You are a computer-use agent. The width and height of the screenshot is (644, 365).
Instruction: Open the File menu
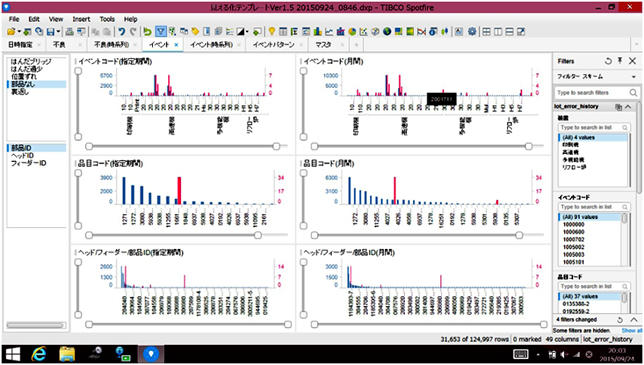pyautogui.click(x=14, y=19)
